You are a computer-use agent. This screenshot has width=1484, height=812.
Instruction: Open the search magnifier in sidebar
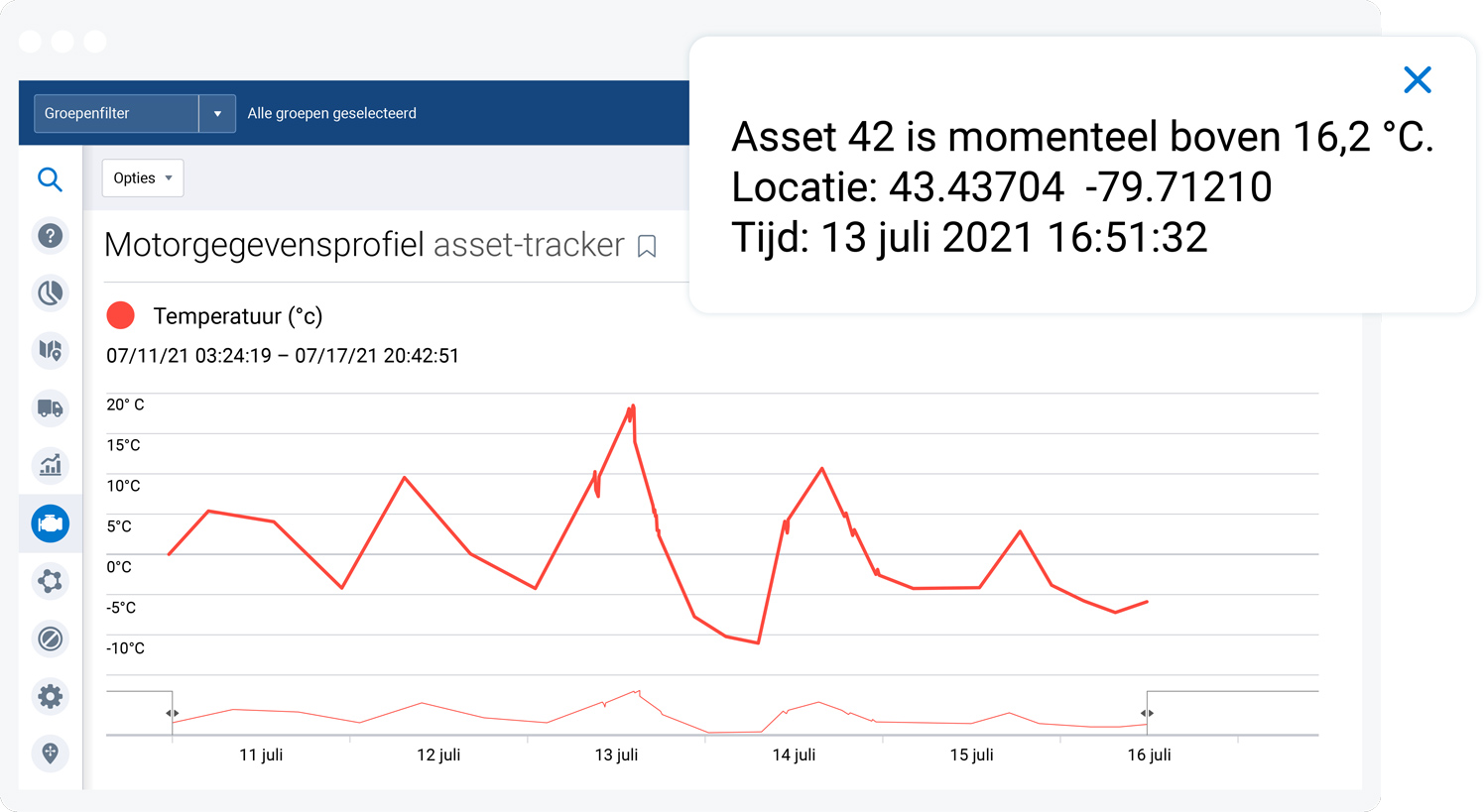tap(50, 179)
